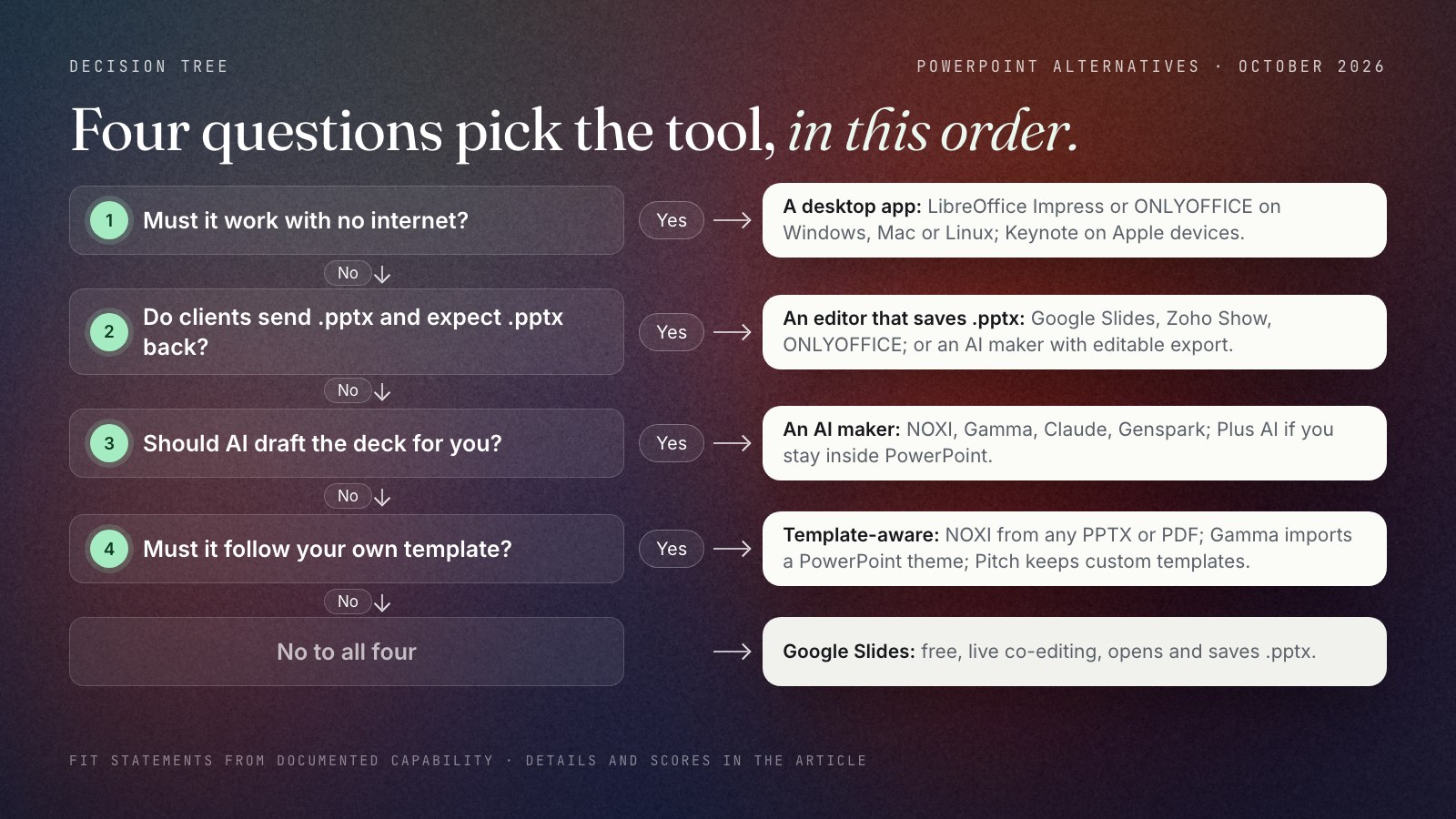The image size is (1456, 819).
Task: Click the arrow pointing to AI maker answer
Action: (733, 443)
